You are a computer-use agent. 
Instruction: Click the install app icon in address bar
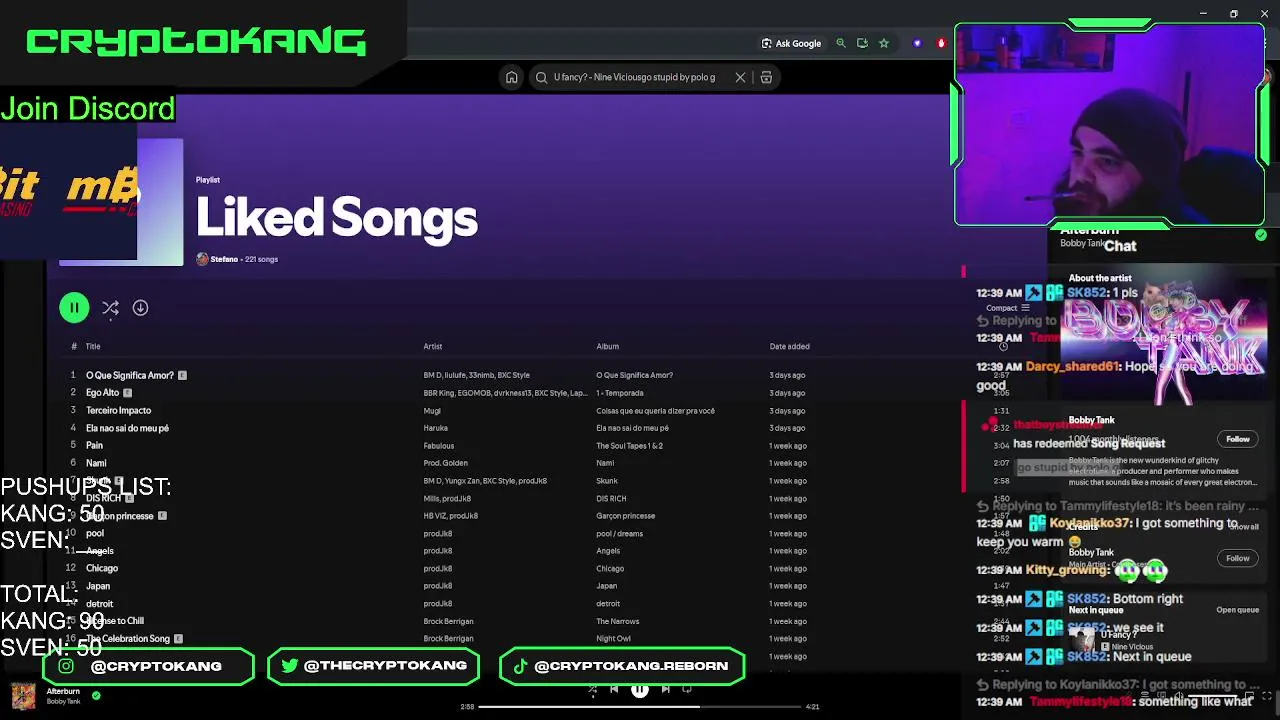862,43
